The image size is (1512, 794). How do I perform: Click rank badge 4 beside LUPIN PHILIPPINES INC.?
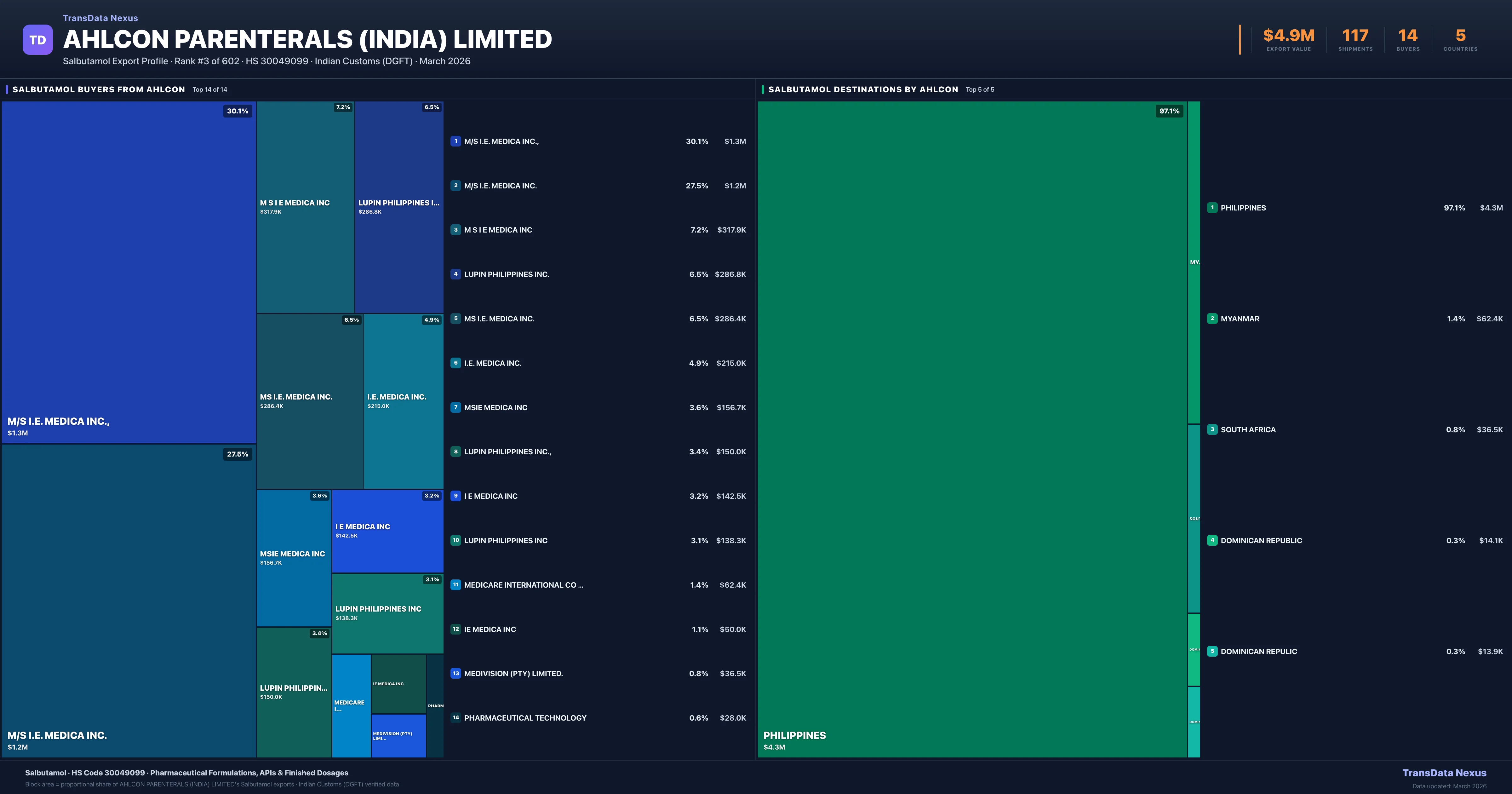tap(455, 274)
